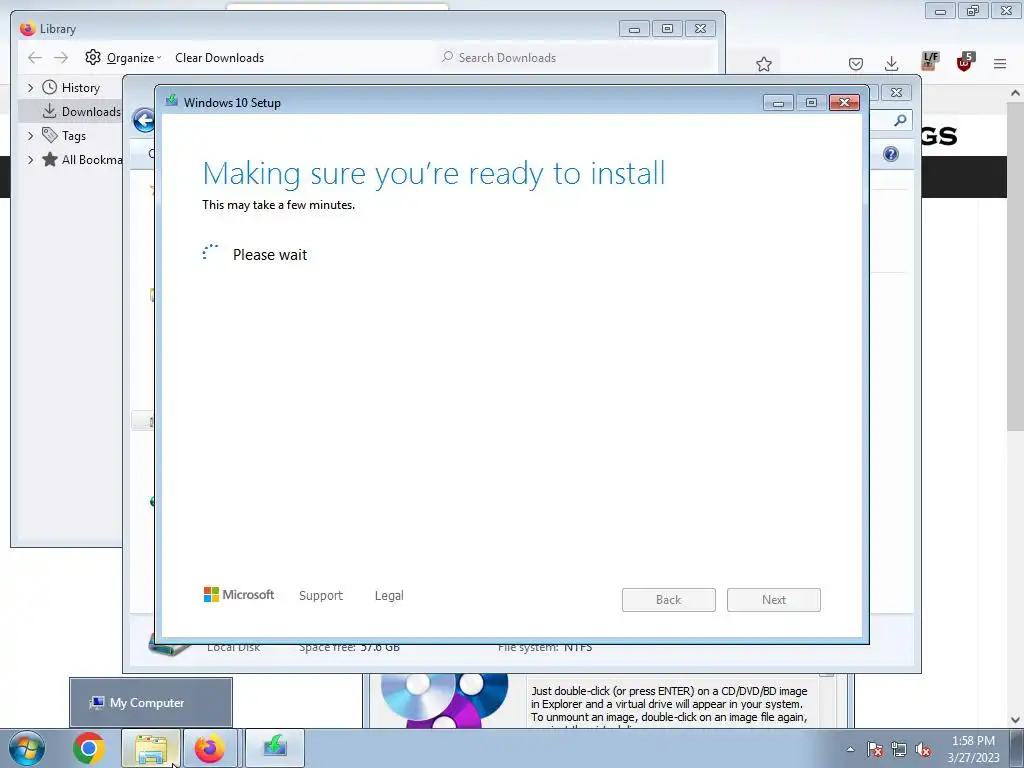Click Save to Pocket icon
Viewport: 1024px width, 768px height.
point(856,64)
